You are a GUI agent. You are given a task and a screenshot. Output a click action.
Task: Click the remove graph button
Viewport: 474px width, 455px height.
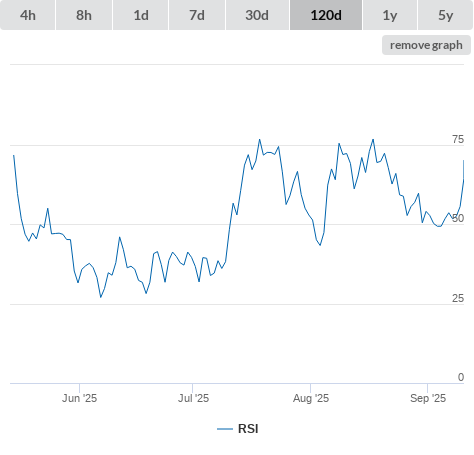(x=426, y=45)
